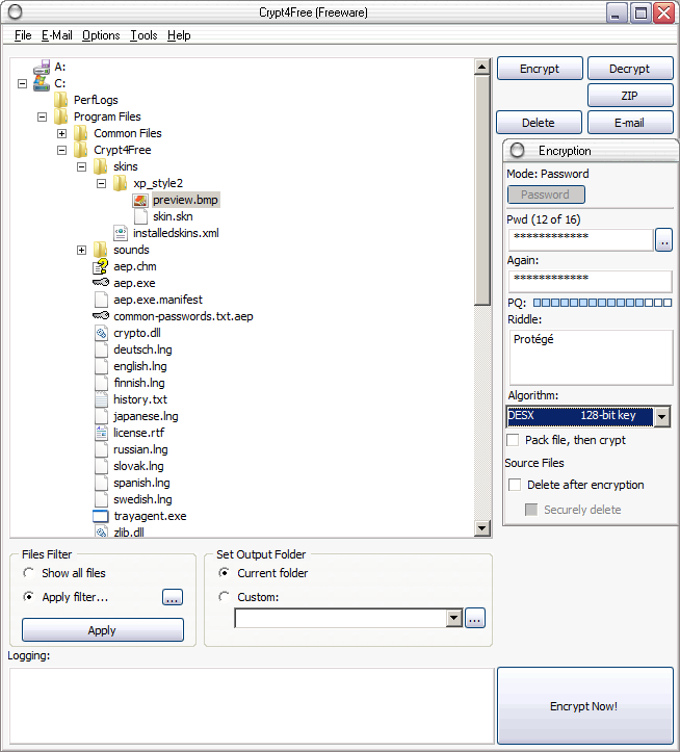Click the C: drive icon
Viewport: 680px width, 752px height.
42,83
